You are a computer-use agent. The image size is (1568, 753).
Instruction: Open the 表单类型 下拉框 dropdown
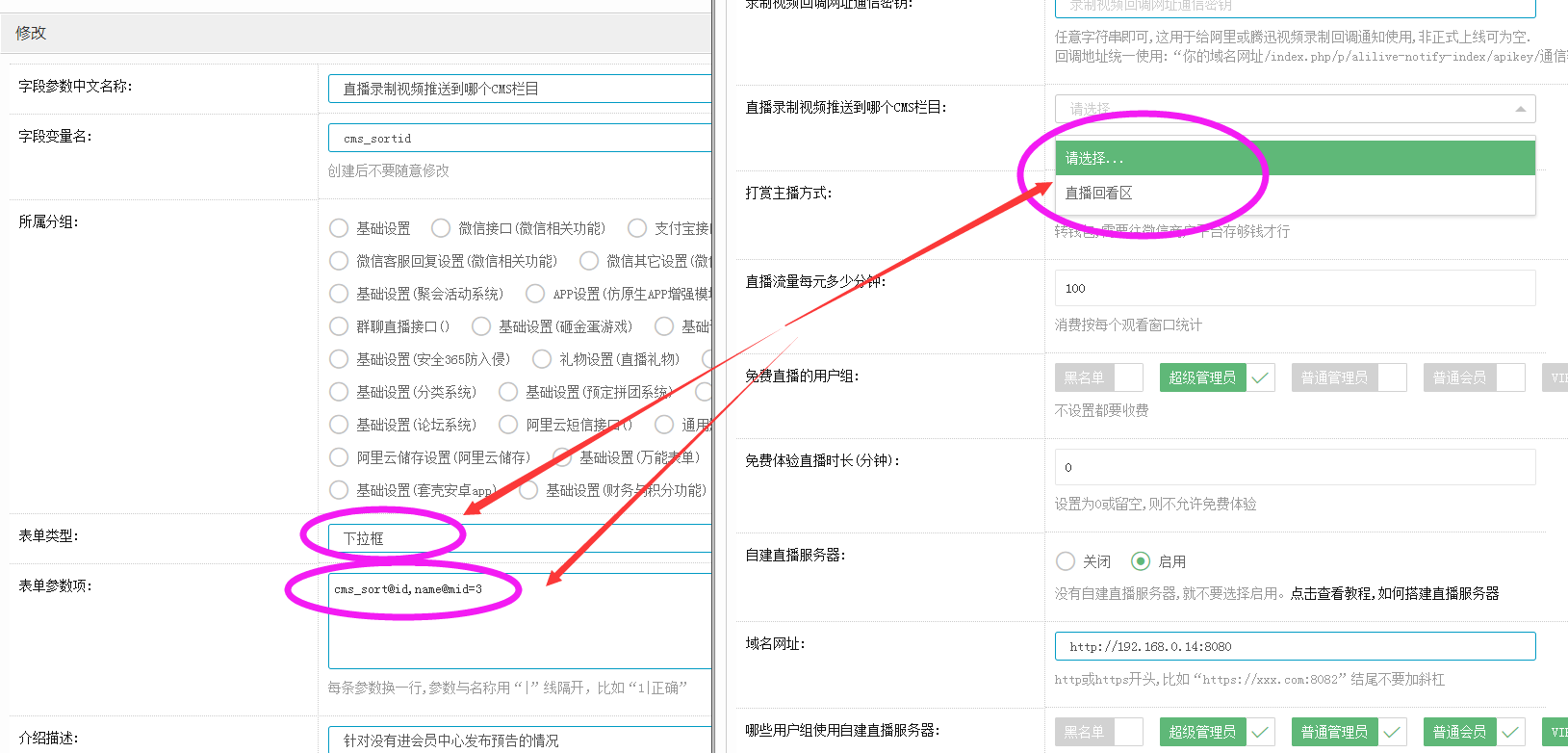(520, 538)
